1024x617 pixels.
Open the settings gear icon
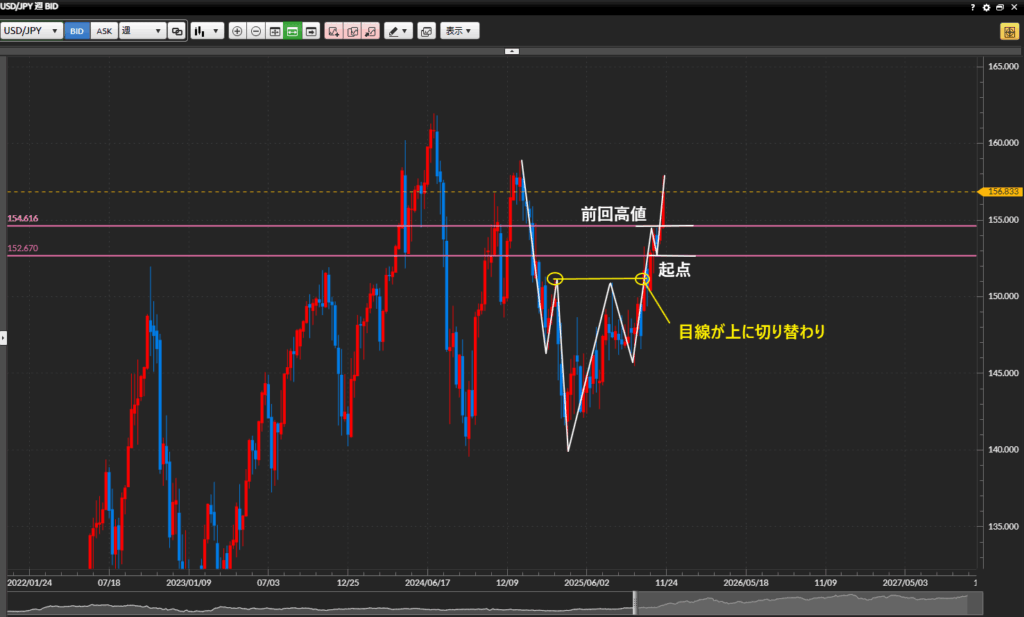(x=986, y=7)
